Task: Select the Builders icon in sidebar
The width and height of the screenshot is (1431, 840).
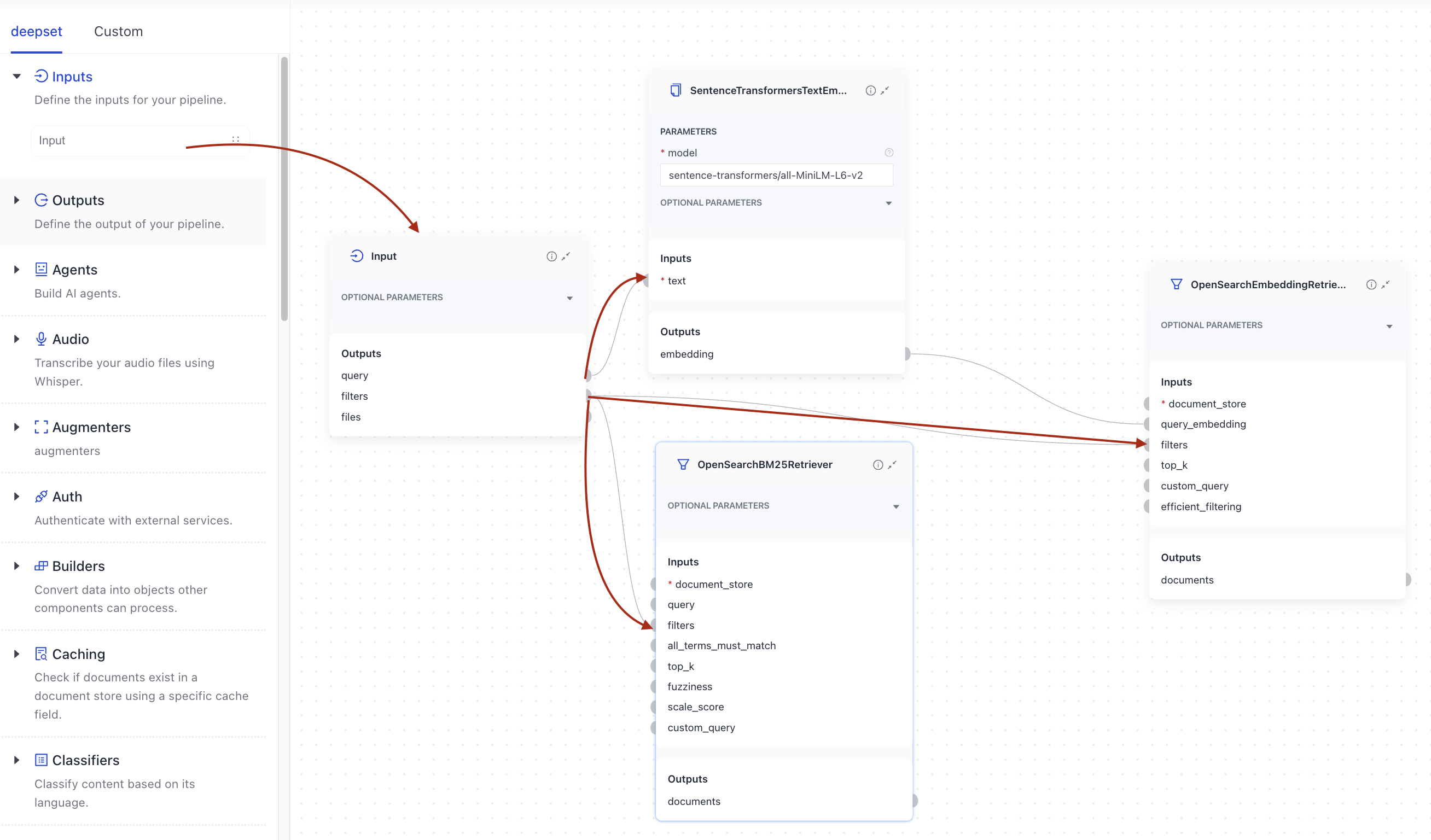Action: [x=41, y=565]
